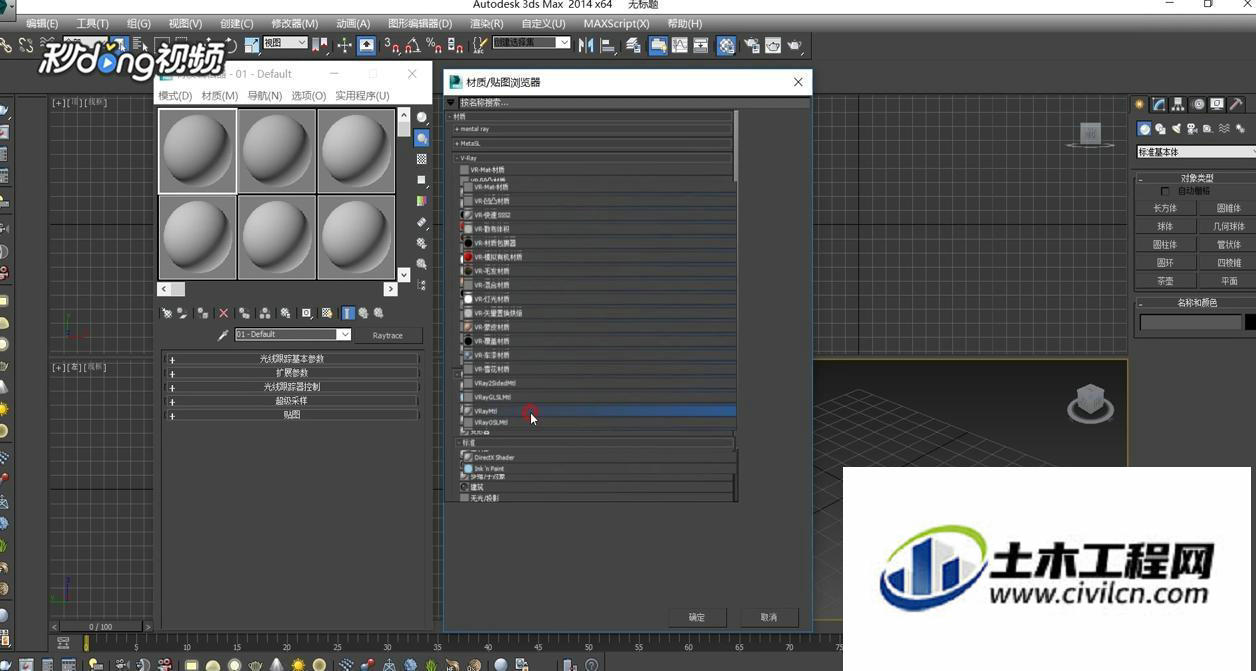This screenshot has width=1256, height=671.
Task: Open the 渲染(R) menu
Action: 487,23
